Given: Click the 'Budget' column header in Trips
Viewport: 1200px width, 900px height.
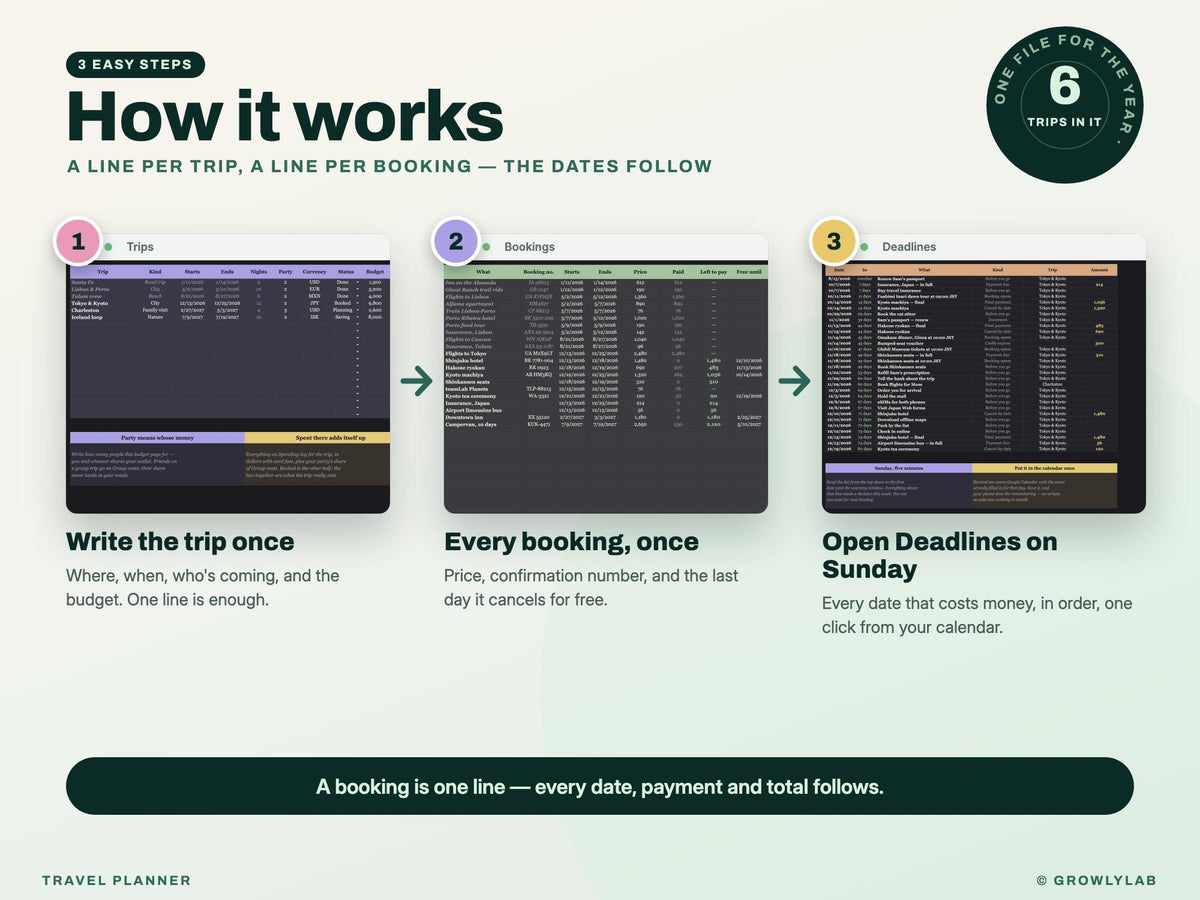Looking at the screenshot, I should [x=374, y=271].
